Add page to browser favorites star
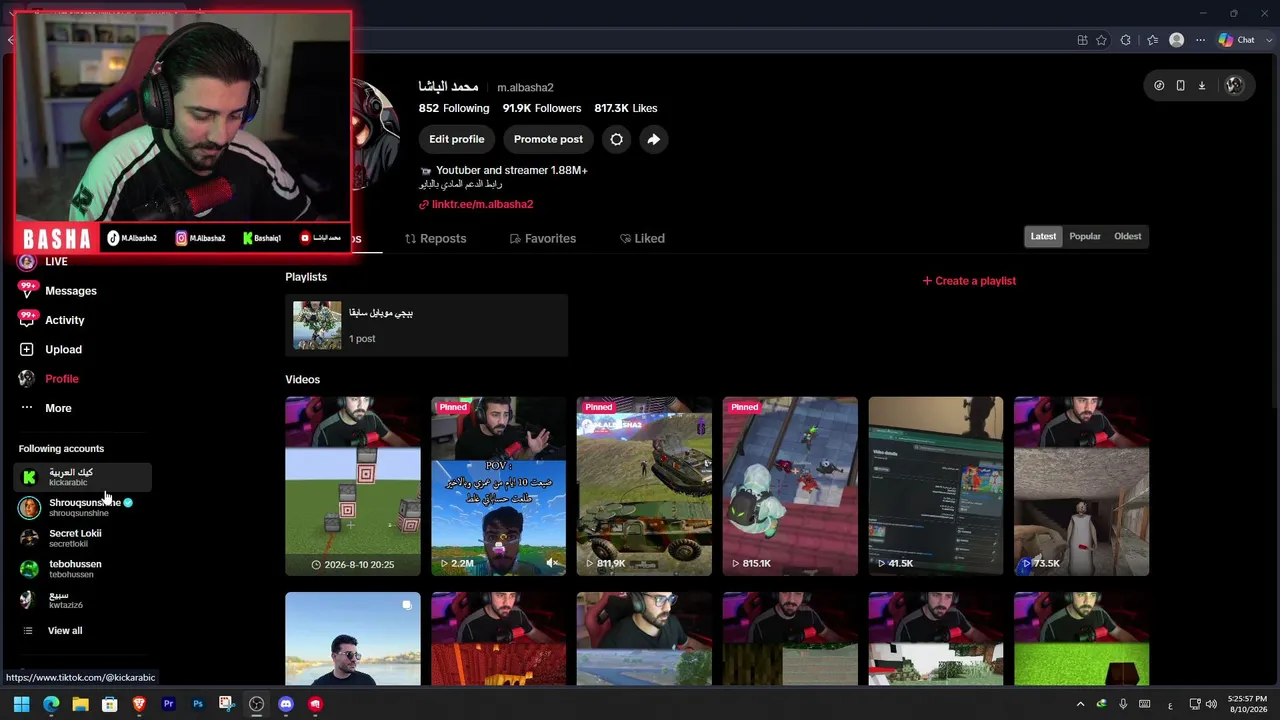Screen dimensions: 1280x720 point(1101,40)
